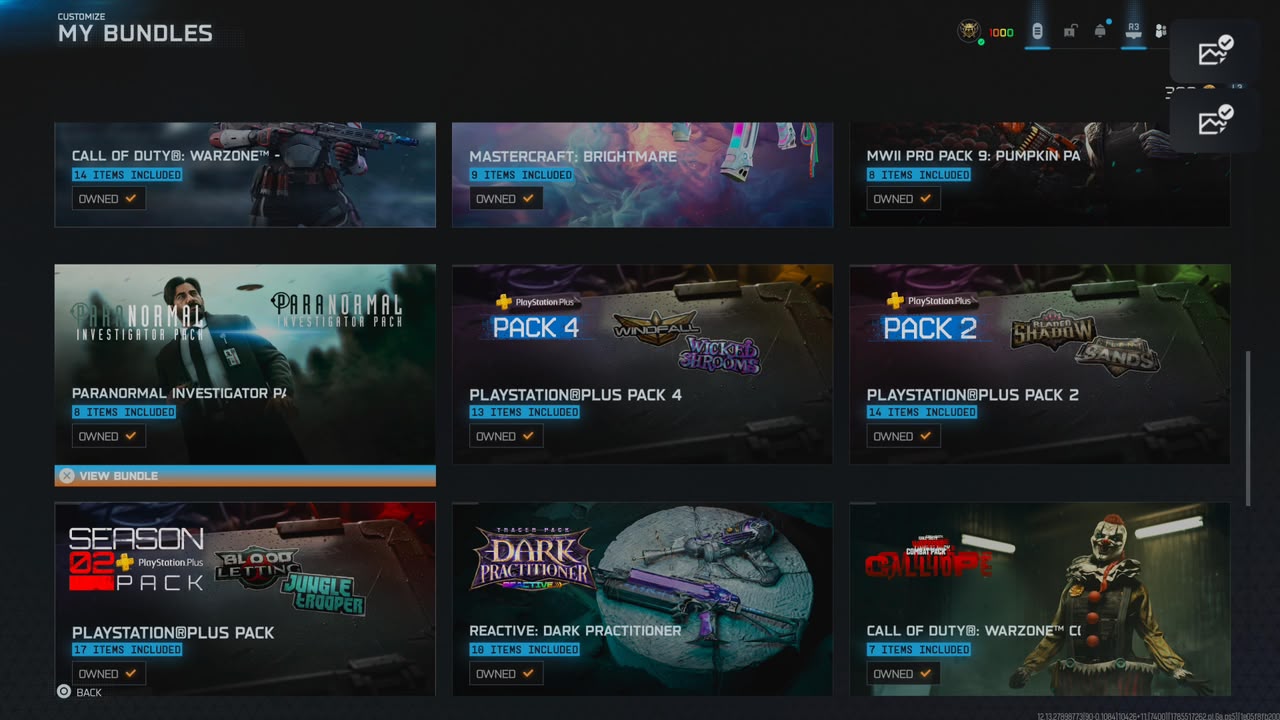
Task: Click the Bladed Shadow emblem on Pack 2
Action: click(x=1053, y=332)
